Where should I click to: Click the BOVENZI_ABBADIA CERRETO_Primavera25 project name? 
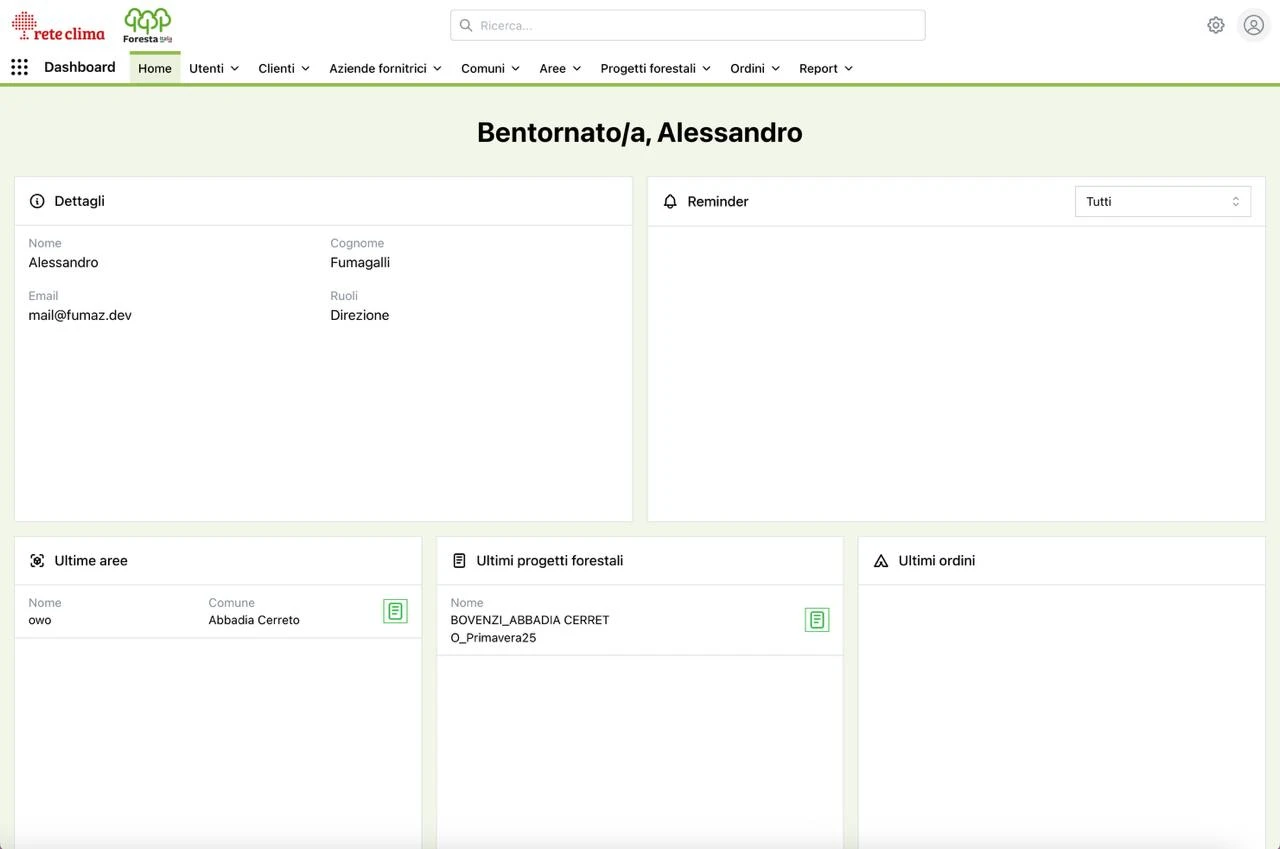[529, 628]
